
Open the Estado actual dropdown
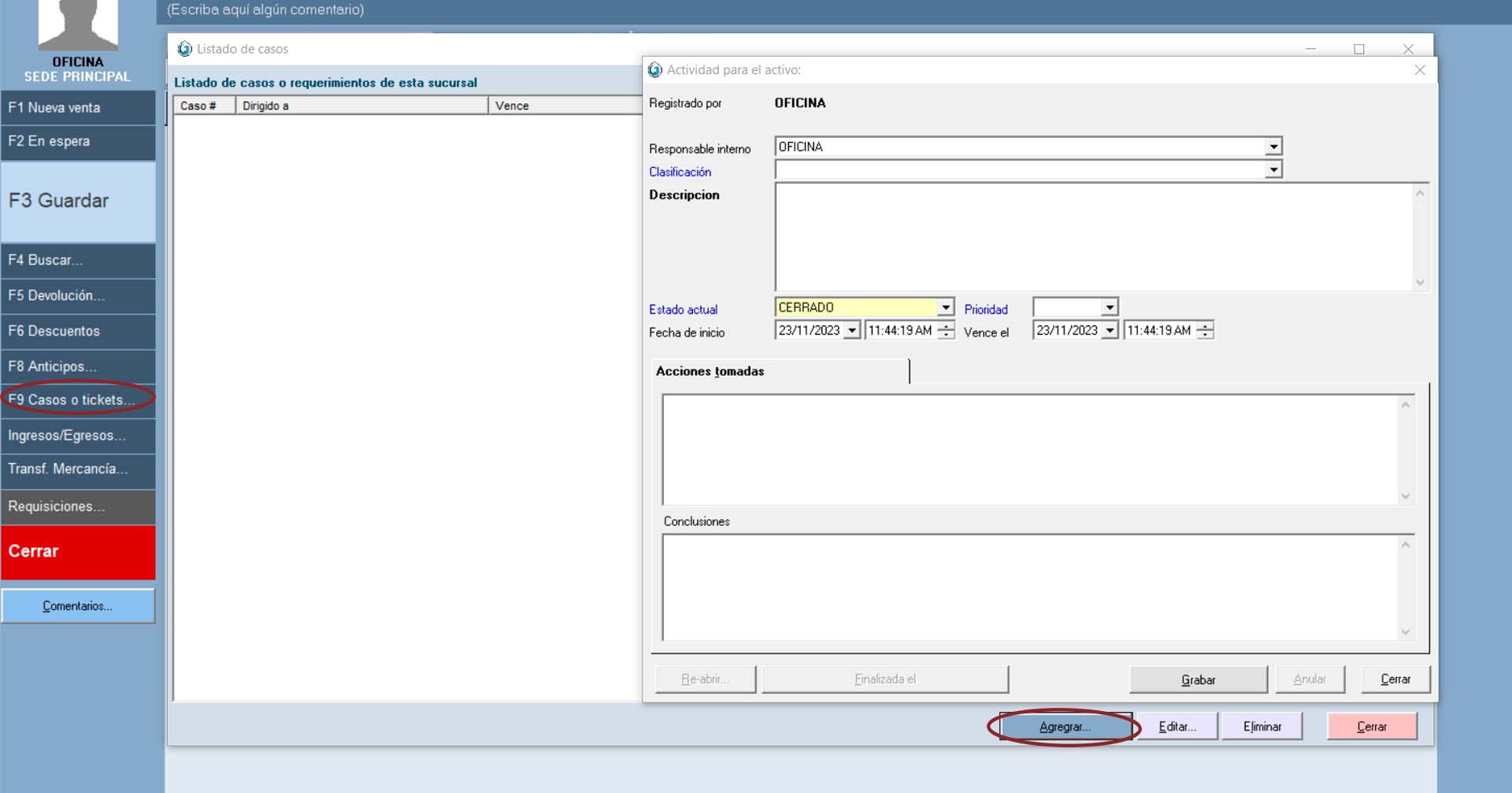945,308
